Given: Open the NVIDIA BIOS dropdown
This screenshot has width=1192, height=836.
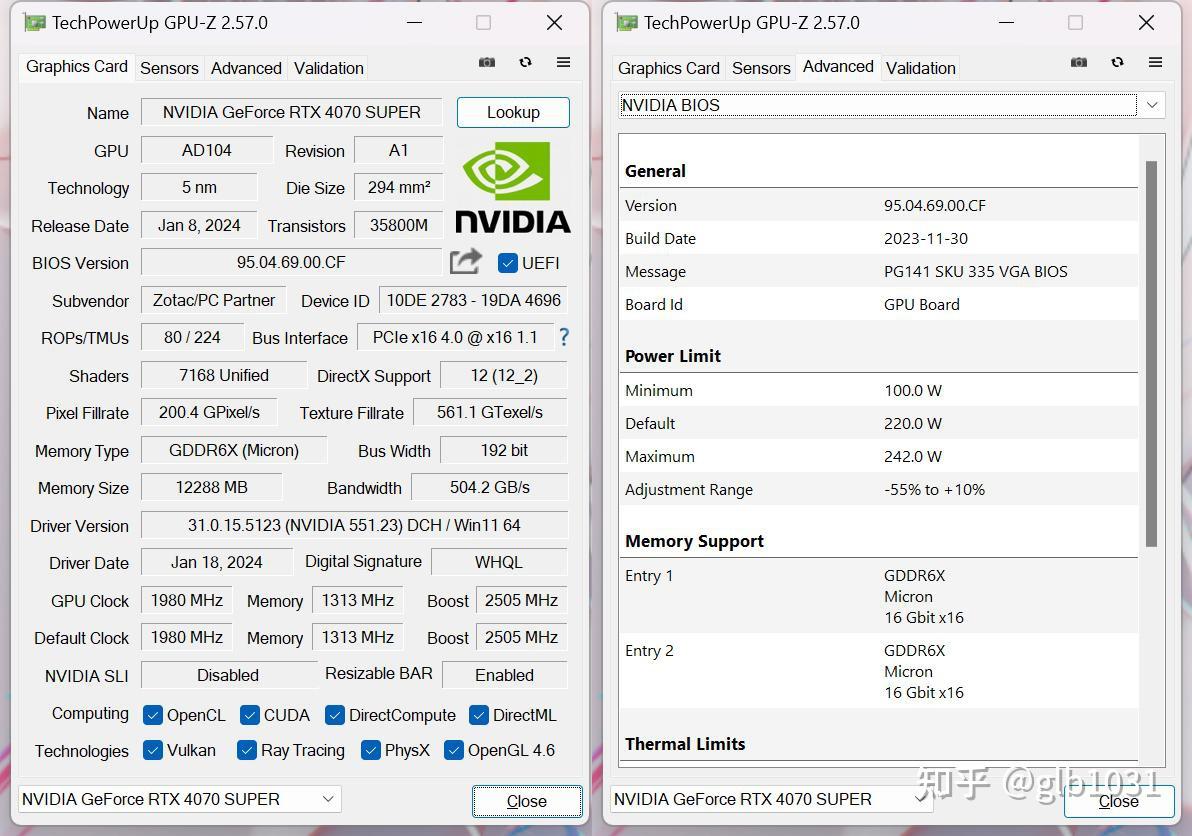Looking at the screenshot, I should pyautogui.click(x=1152, y=104).
